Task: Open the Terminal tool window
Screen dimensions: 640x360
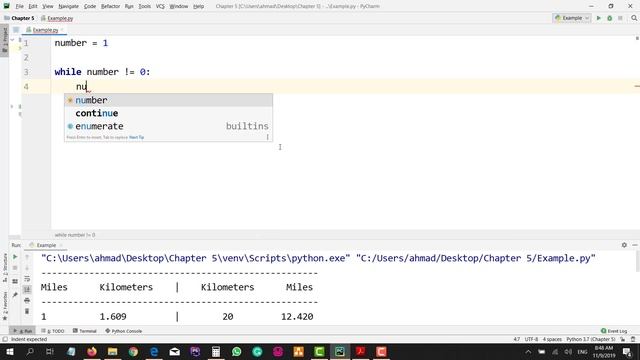Action: [84, 331]
